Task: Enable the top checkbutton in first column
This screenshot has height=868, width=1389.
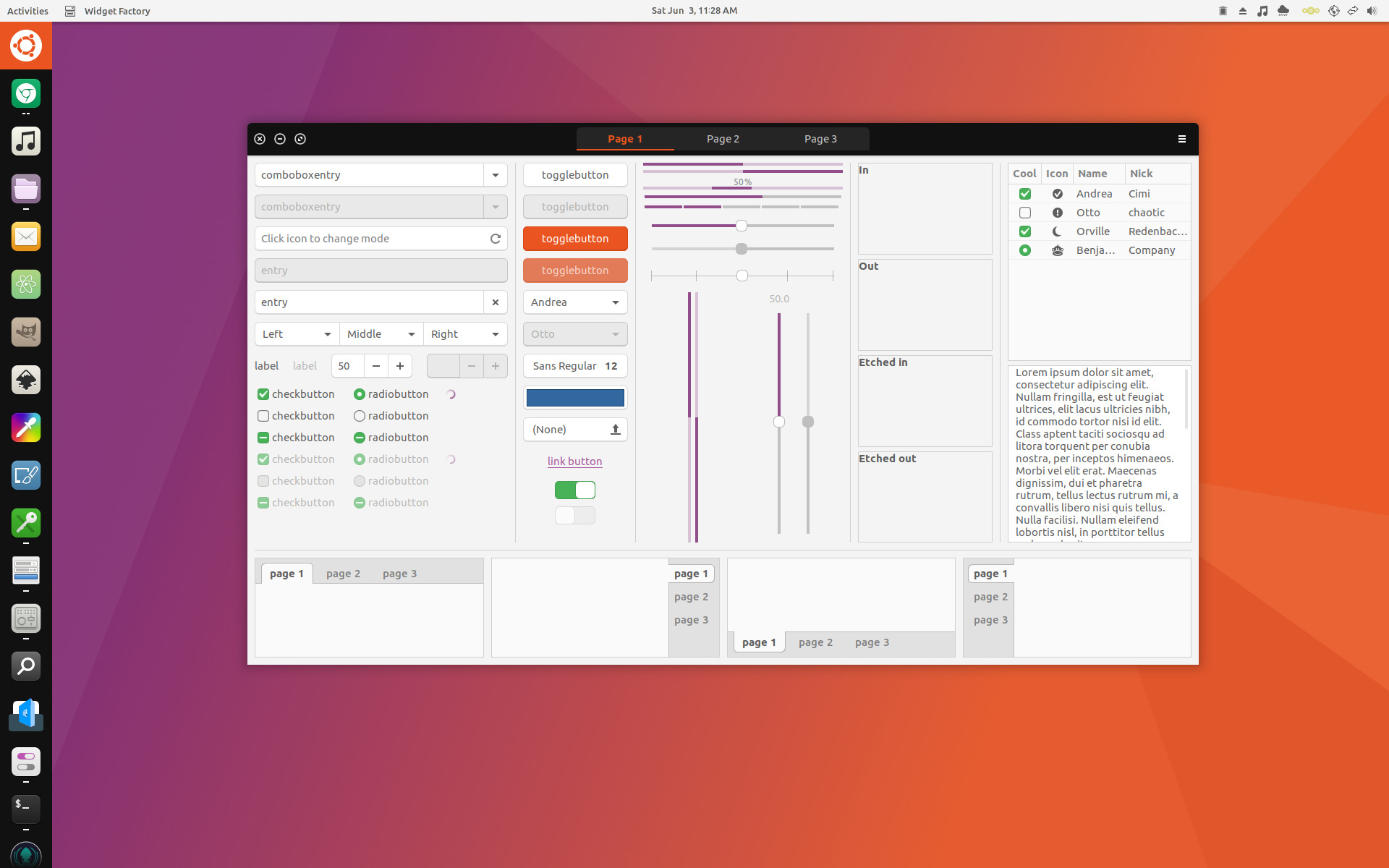Action: point(263,394)
